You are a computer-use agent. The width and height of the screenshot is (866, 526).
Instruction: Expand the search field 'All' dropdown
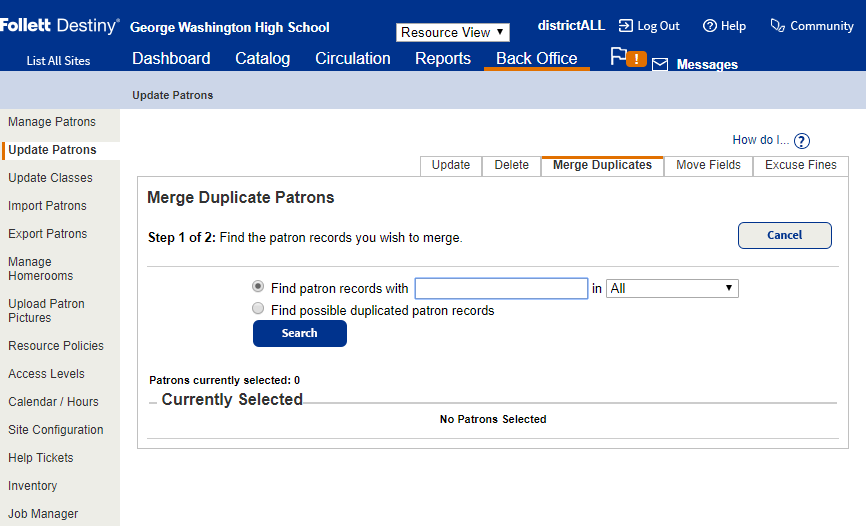672,288
